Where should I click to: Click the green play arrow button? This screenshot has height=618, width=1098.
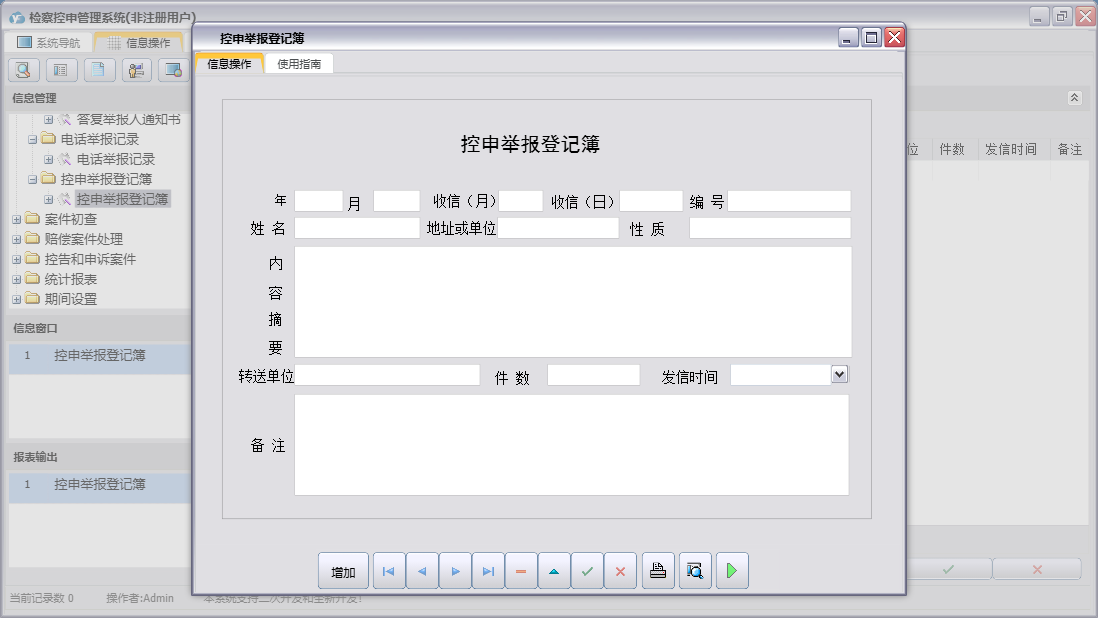pos(732,571)
